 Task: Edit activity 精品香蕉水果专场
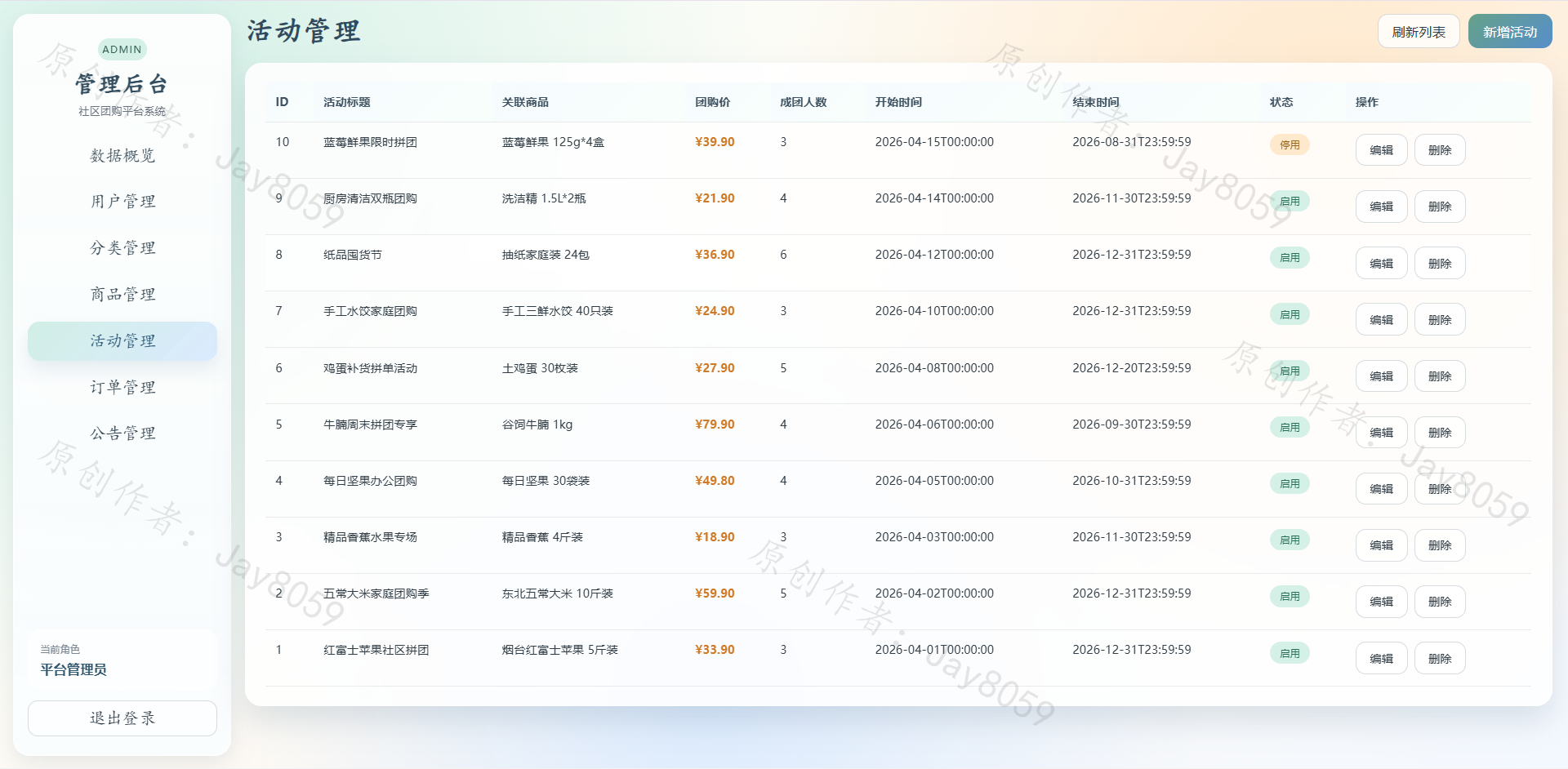(x=1382, y=545)
